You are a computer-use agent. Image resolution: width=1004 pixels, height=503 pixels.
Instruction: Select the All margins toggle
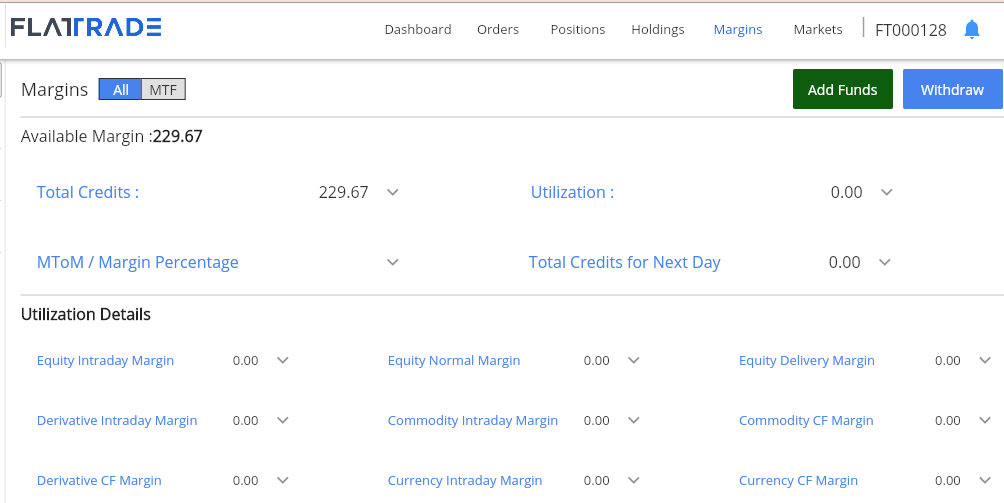tap(120, 90)
